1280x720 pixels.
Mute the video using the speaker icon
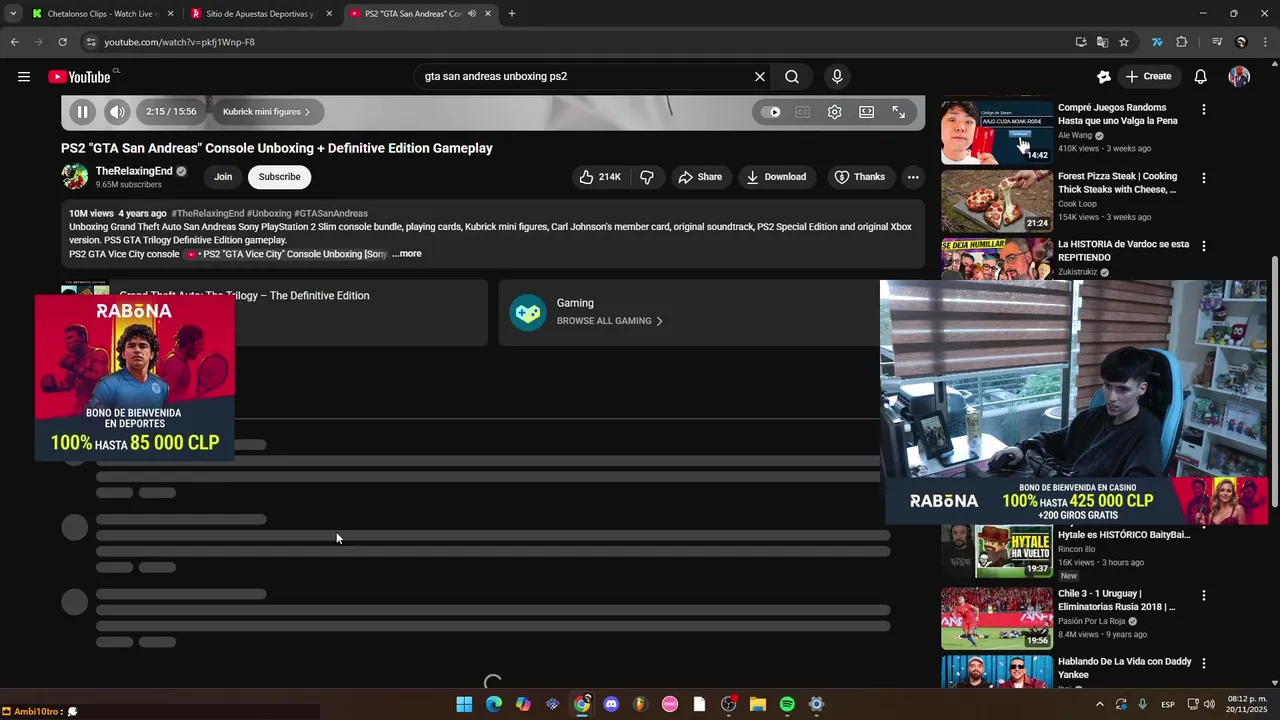click(117, 112)
